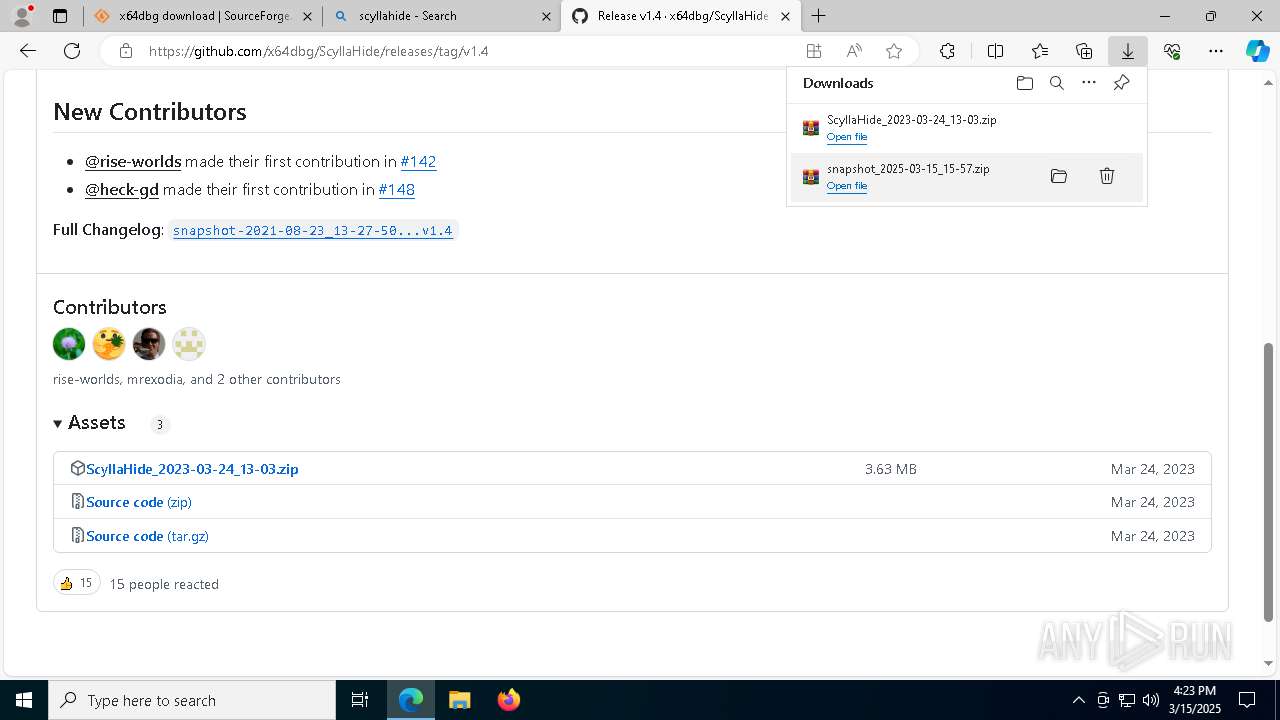1280x720 pixels.
Task: Download ScyllaHide_2023-03-24_13-03.zip asset
Action: pos(192,469)
